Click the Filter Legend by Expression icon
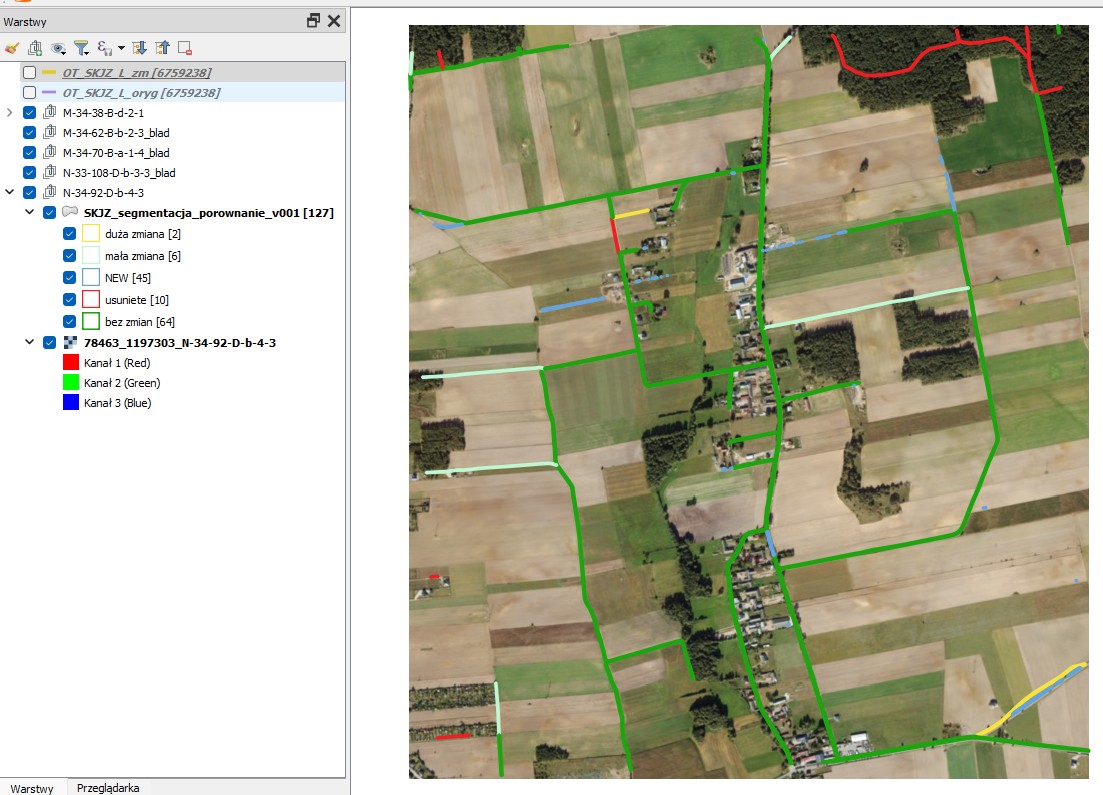The image size is (1103, 795). 104,47
